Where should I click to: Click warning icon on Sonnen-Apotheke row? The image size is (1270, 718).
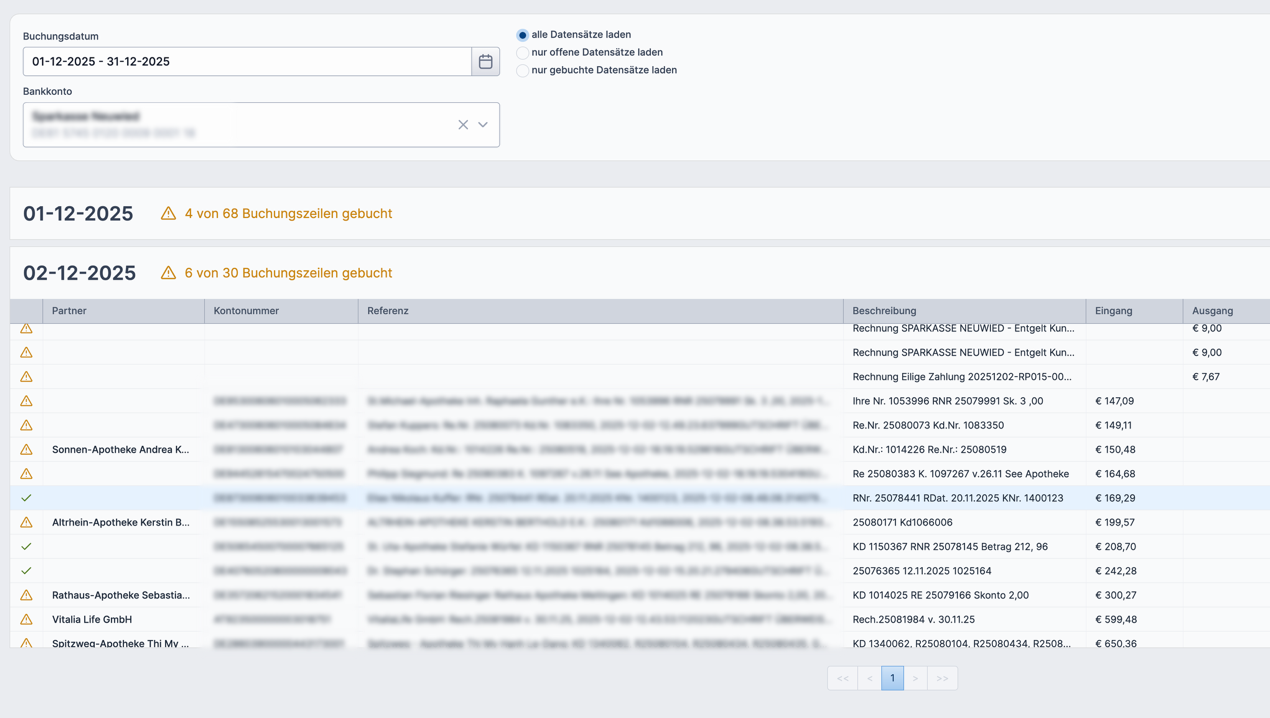pyautogui.click(x=27, y=450)
